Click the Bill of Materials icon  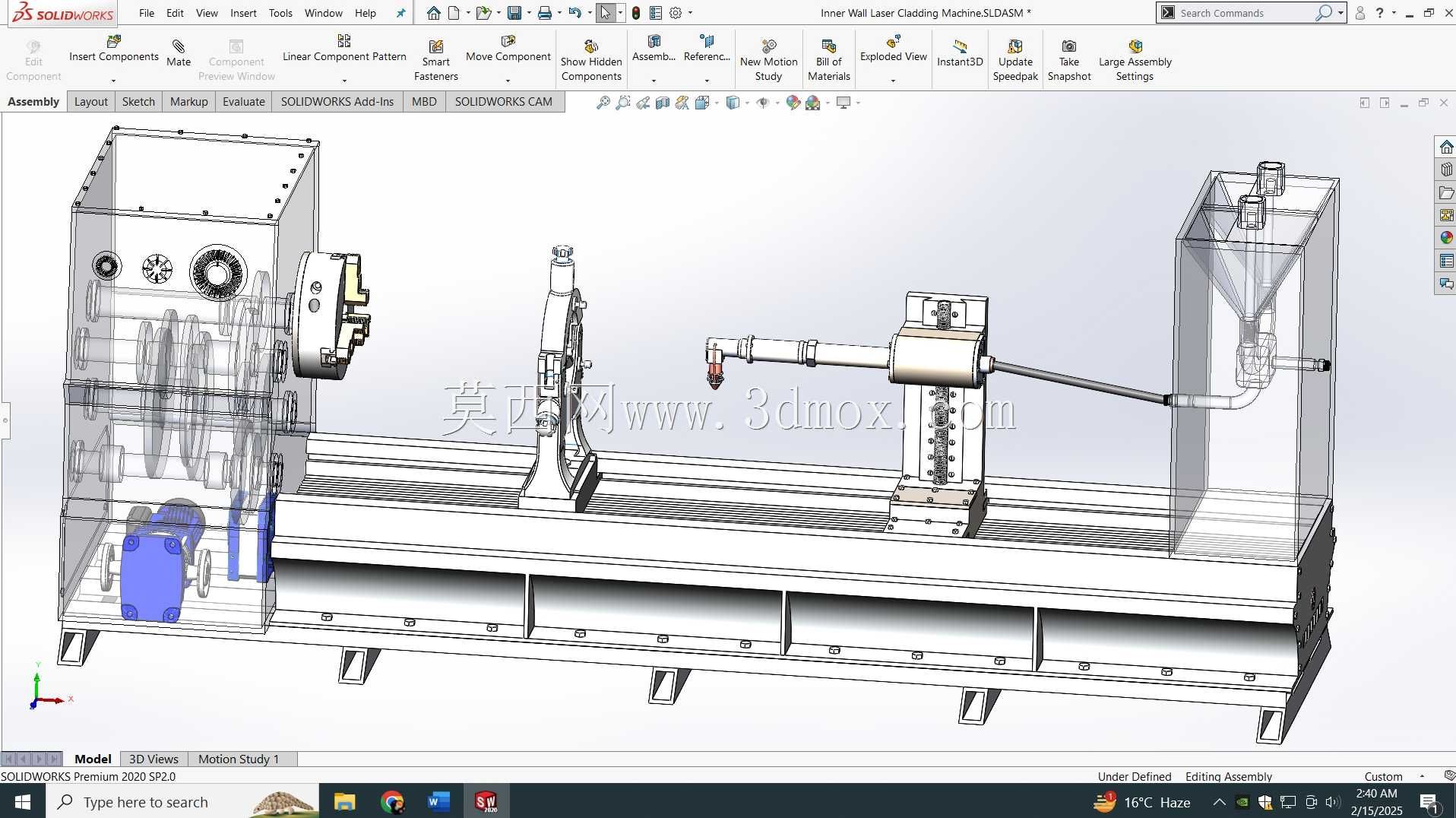pyautogui.click(x=828, y=61)
